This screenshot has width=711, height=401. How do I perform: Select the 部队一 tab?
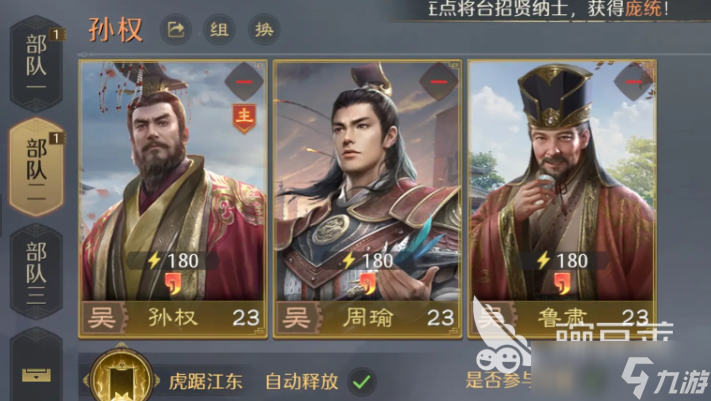[x=36, y=64]
